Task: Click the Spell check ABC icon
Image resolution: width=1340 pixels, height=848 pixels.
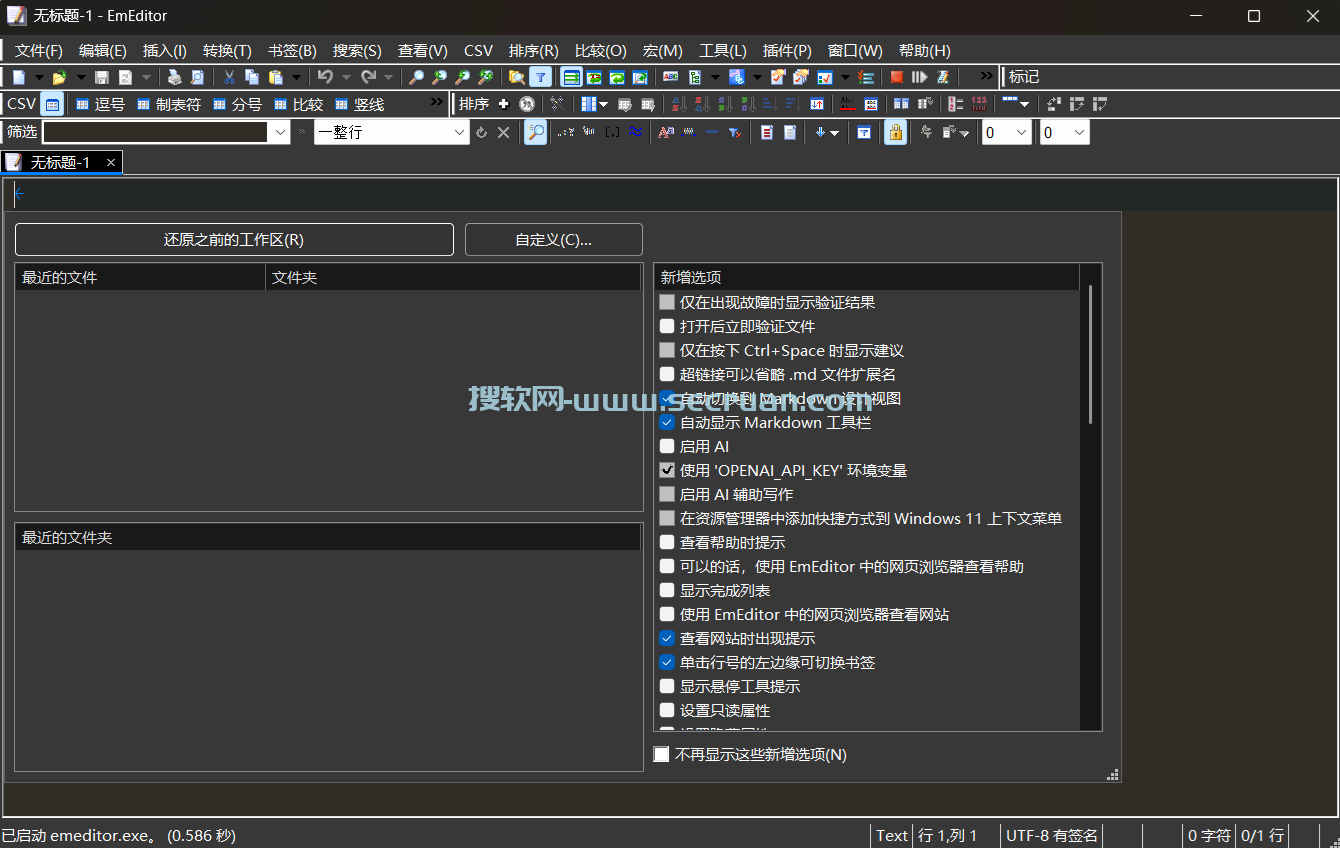Action: tap(670, 77)
